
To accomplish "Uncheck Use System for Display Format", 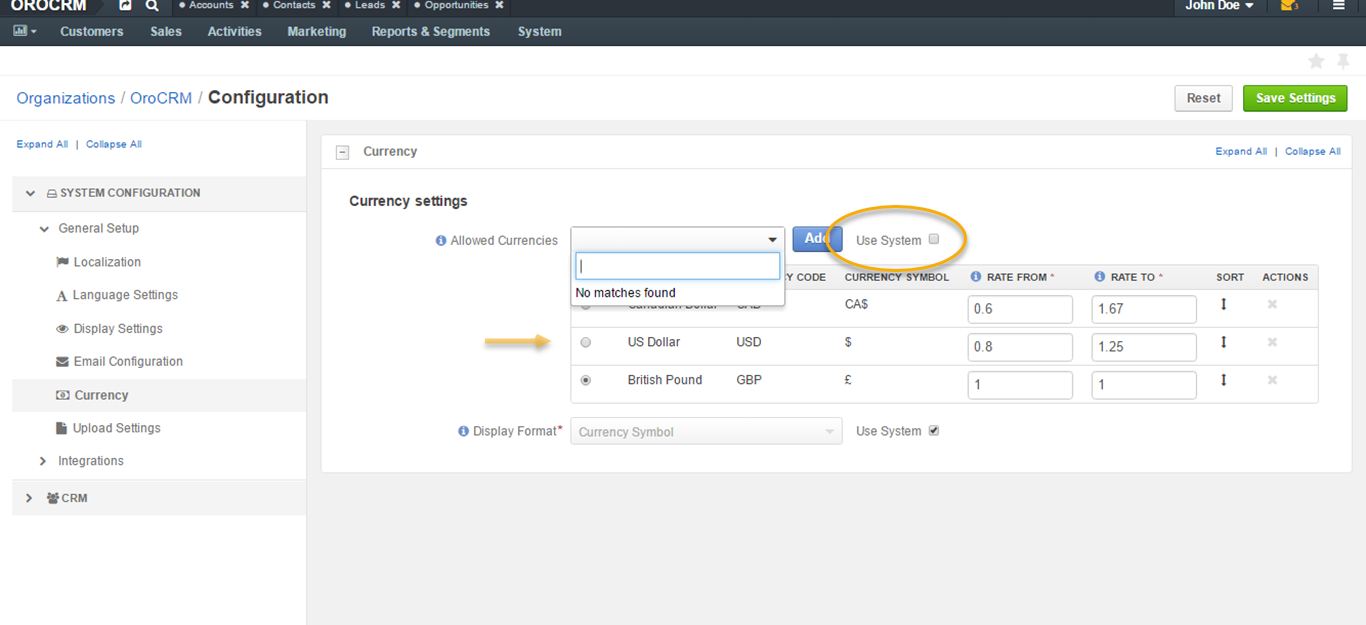I will click(x=934, y=431).
